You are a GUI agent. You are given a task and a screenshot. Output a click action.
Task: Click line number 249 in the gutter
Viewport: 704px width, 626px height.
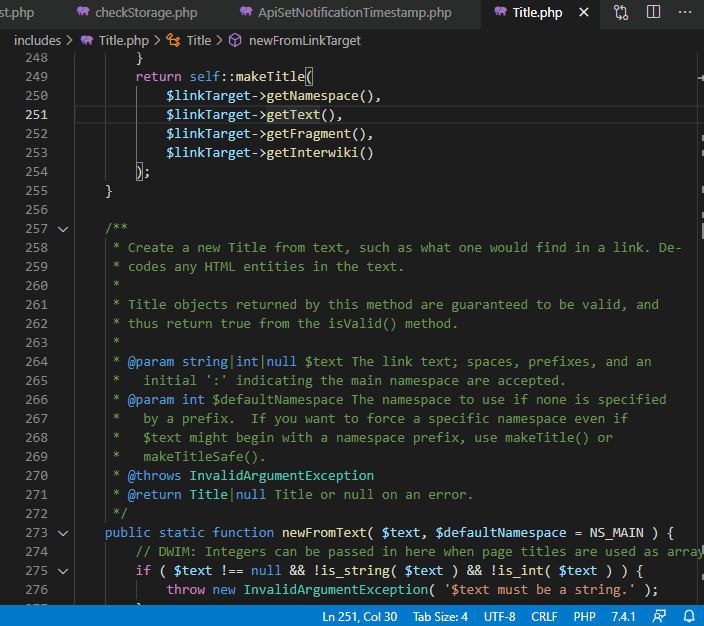36,77
